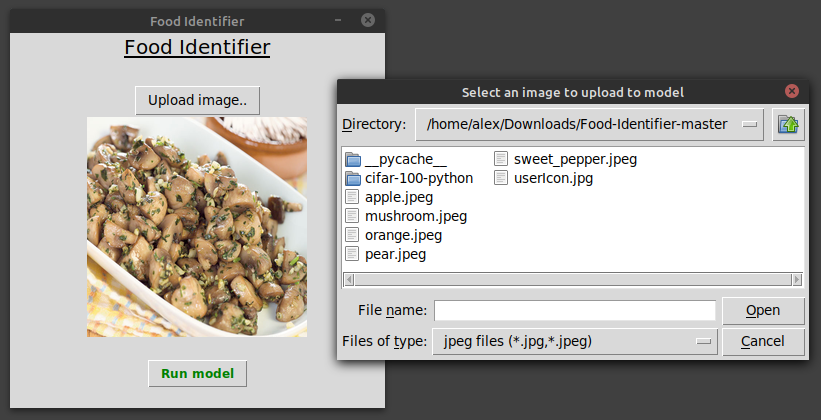Expand the Files of type dropdown
This screenshot has height=420, width=821.
575,342
